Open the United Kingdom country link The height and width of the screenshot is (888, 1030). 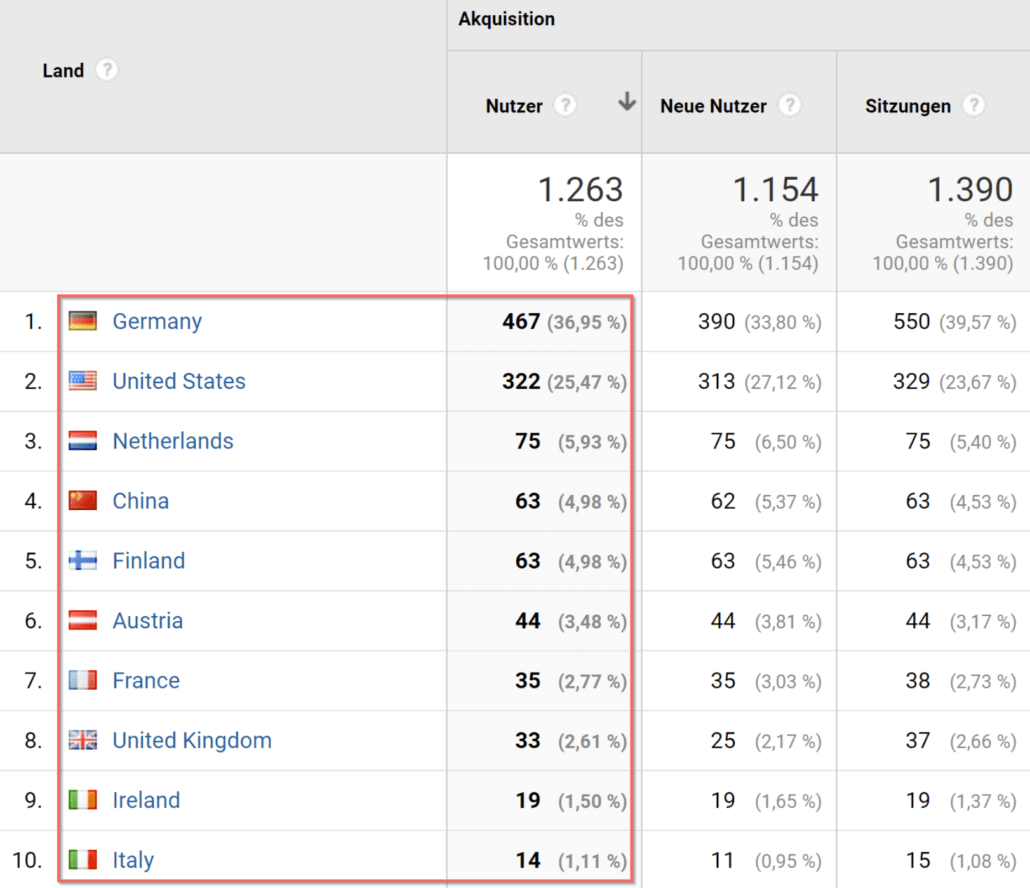pos(192,740)
